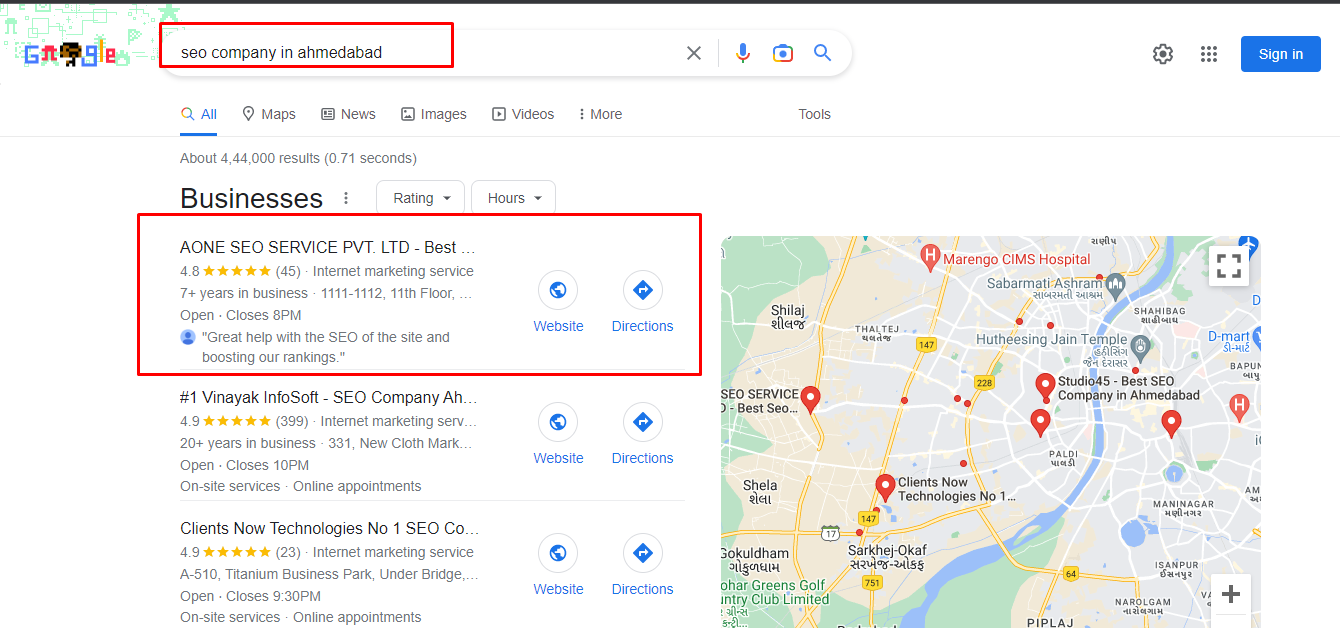Click into the search input field
This screenshot has height=628, width=1340.
point(420,53)
